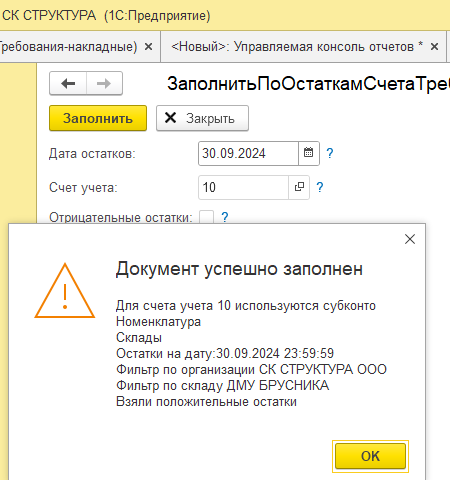Confirm the message with OK button

pos(370,456)
